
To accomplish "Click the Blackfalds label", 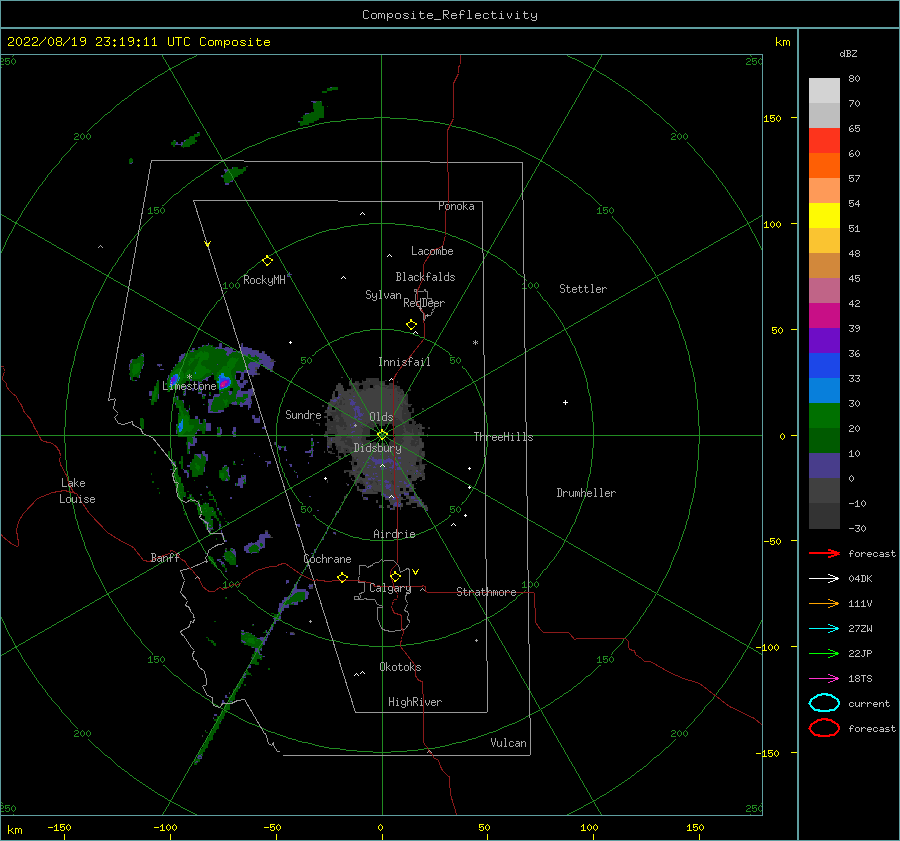I will point(425,277).
